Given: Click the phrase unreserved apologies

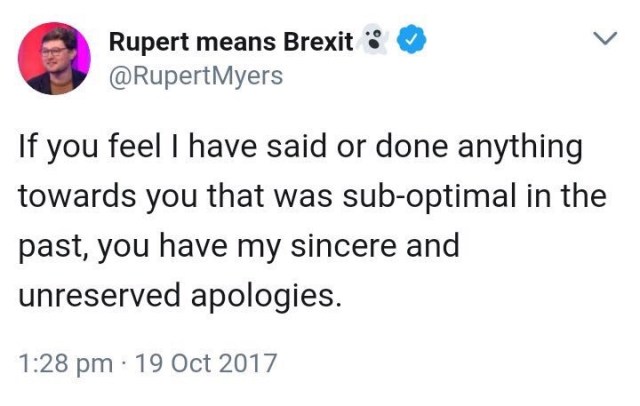Looking at the screenshot, I should pos(185,294).
